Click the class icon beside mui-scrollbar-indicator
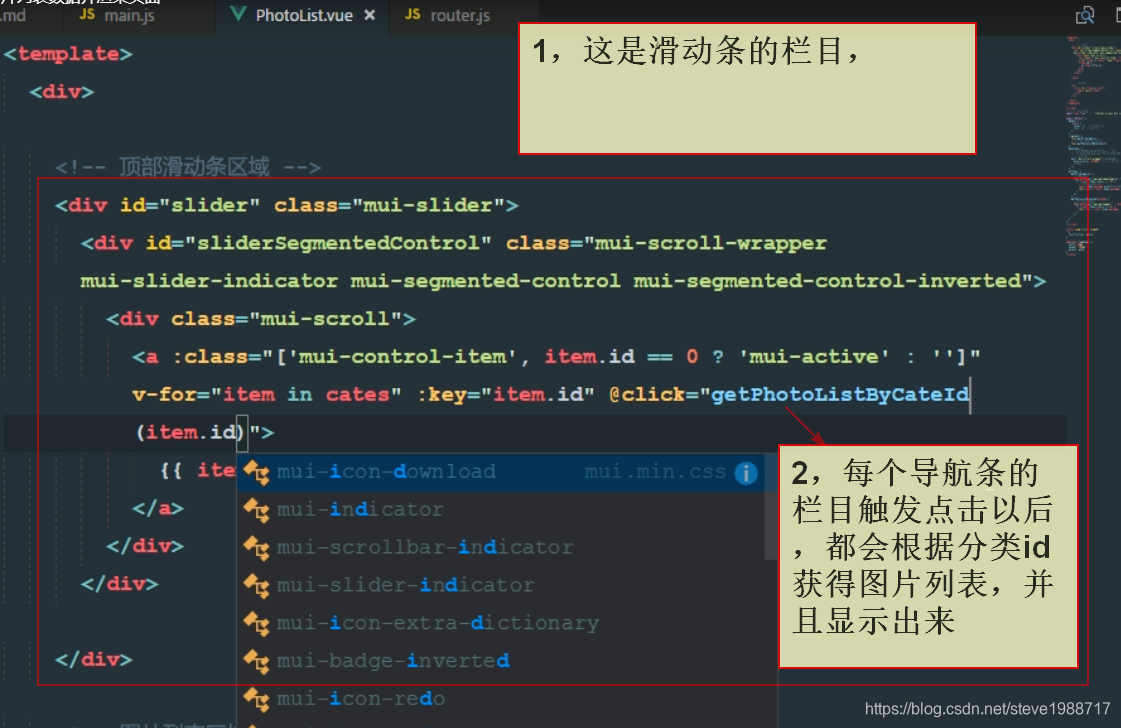 click(256, 549)
